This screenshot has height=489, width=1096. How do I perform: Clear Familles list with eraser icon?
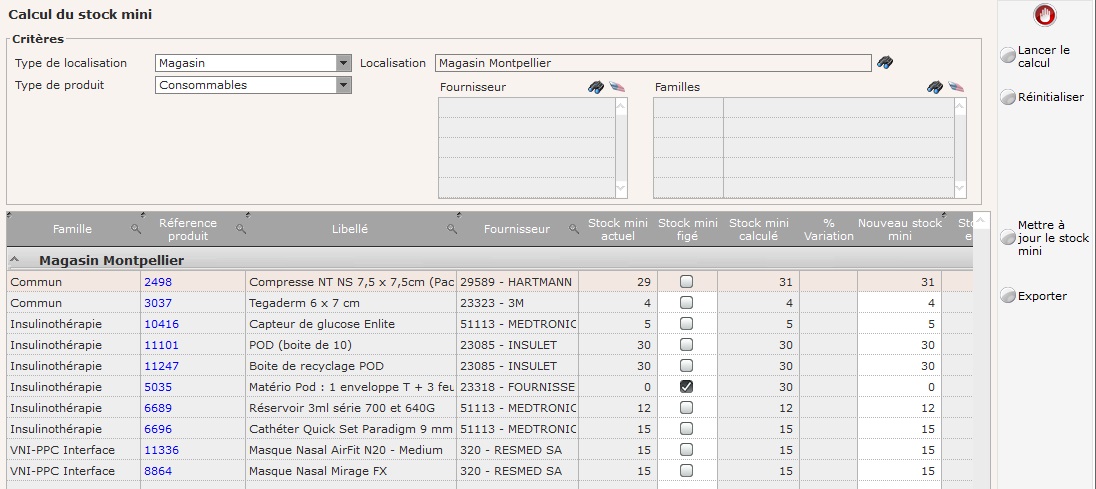(956, 87)
